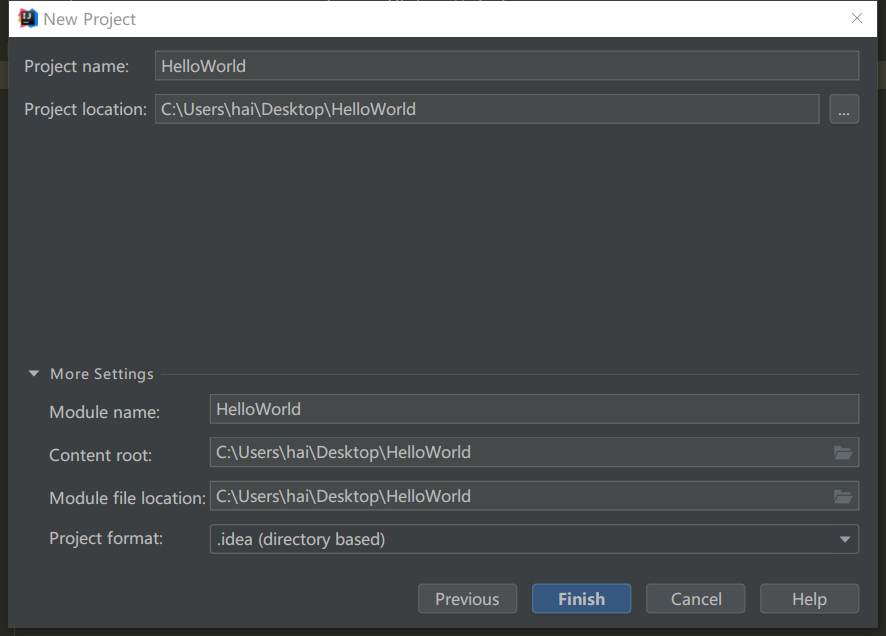886x636 pixels.
Task: Go back with the Previous button
Action: coord(467,599)
